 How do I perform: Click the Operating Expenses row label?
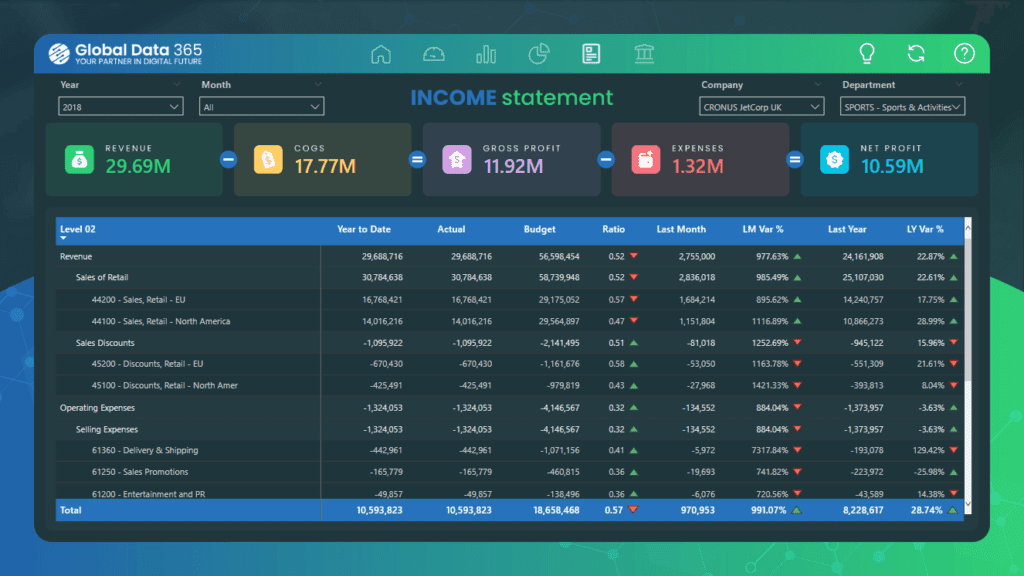(97, 408)
